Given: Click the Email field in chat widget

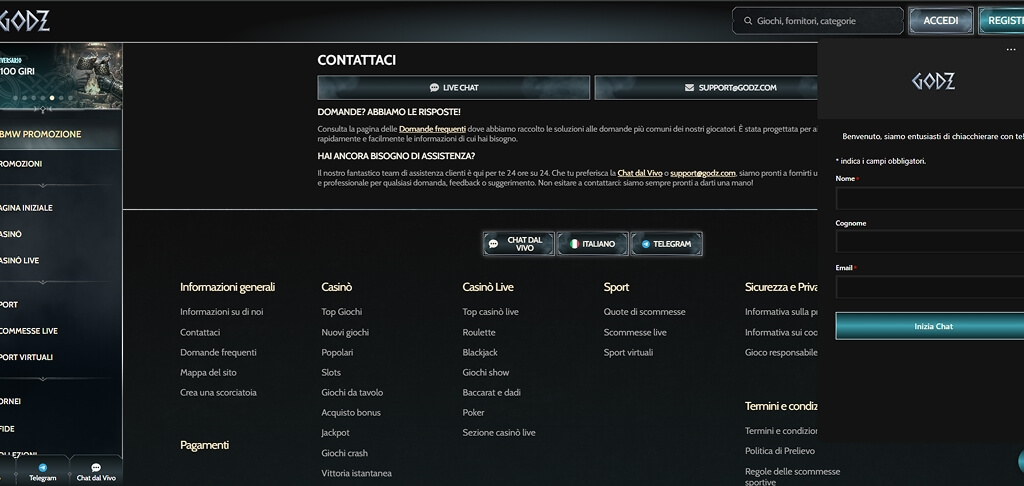Looking at the screenshot, I should tap(930, 287).
